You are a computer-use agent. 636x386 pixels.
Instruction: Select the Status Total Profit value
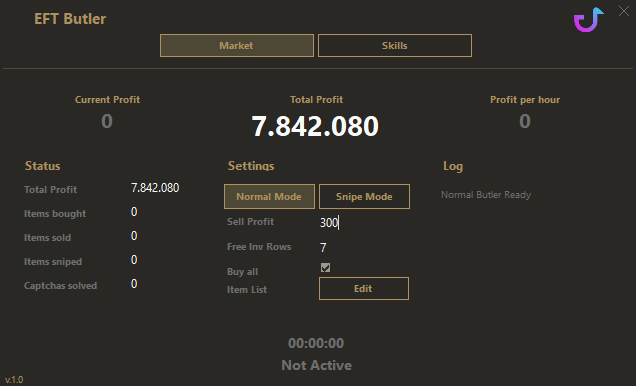(x=155, y=188)
